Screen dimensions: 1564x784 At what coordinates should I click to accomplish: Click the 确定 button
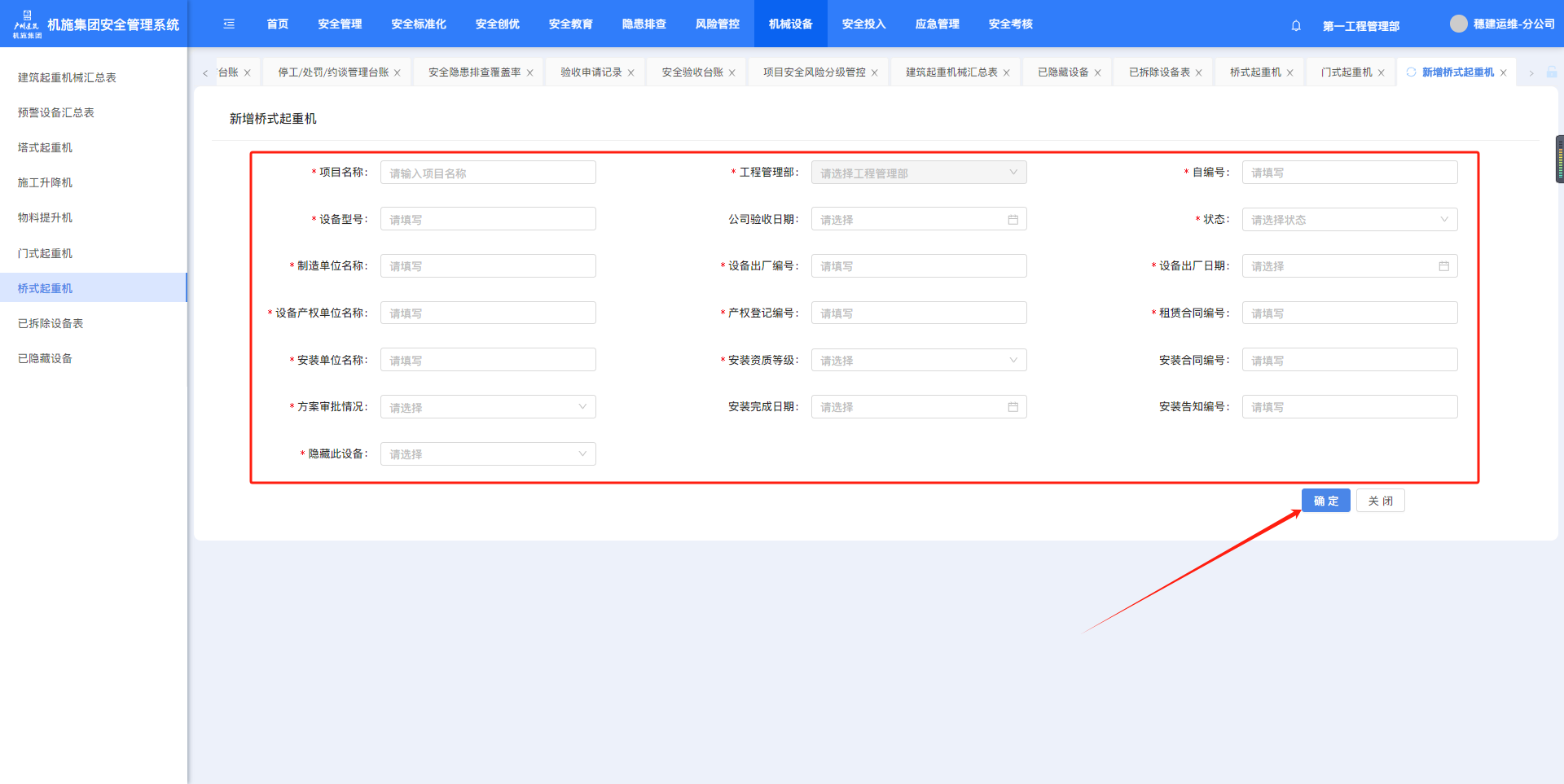[1325, 501]
